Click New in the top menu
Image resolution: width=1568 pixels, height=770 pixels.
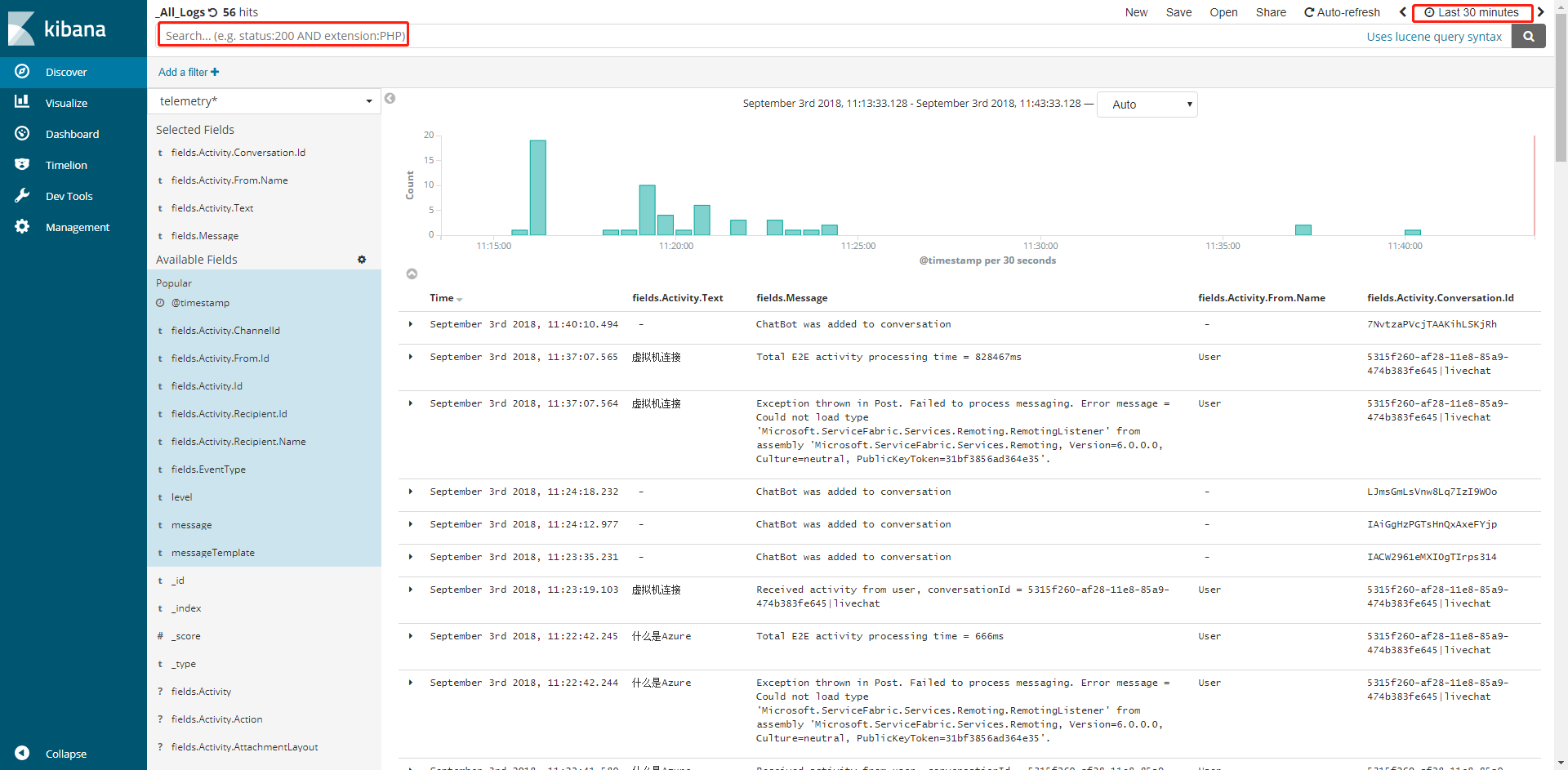[1136, 12]
